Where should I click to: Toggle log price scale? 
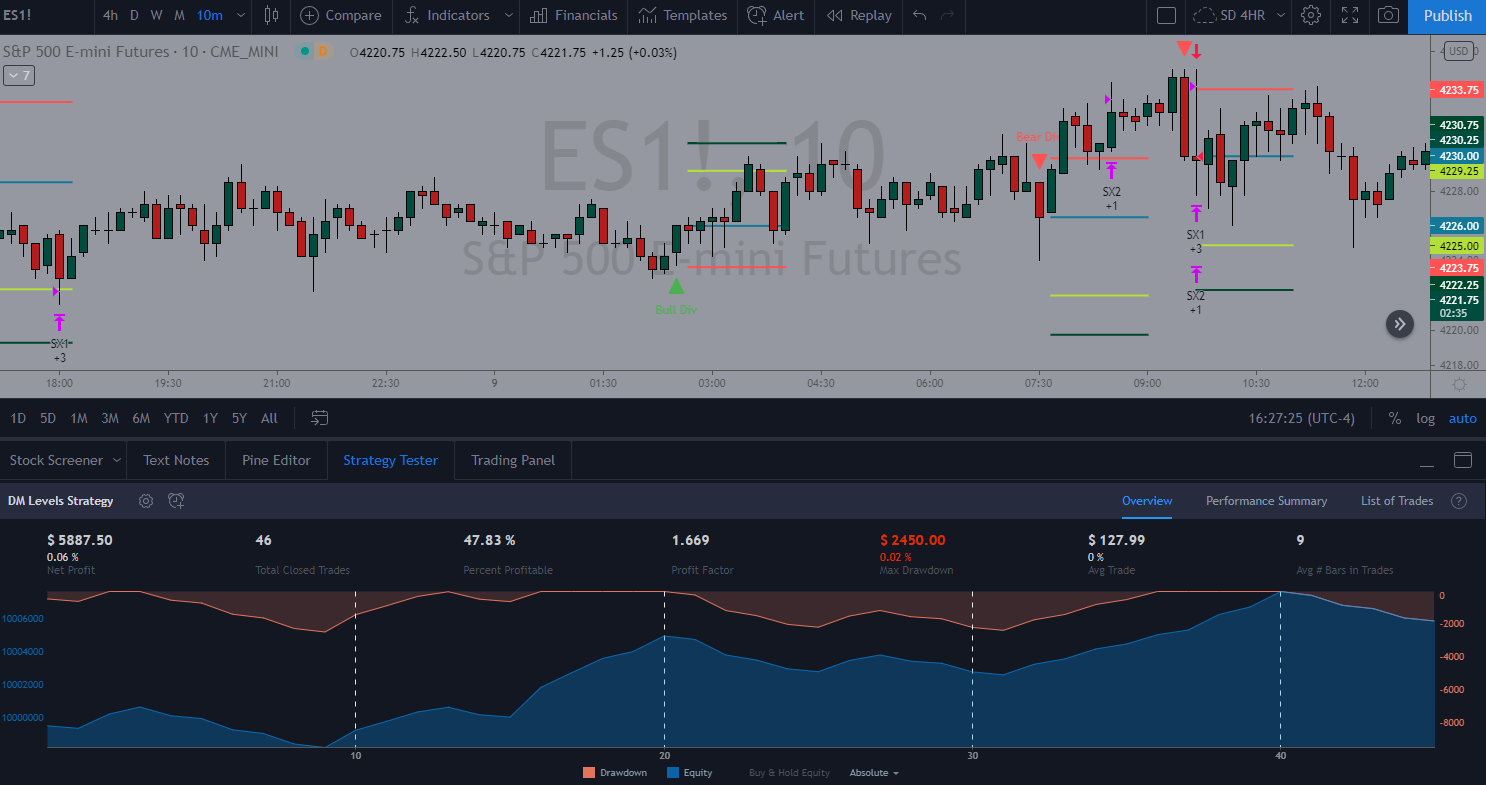click(x=1425, y=418)
